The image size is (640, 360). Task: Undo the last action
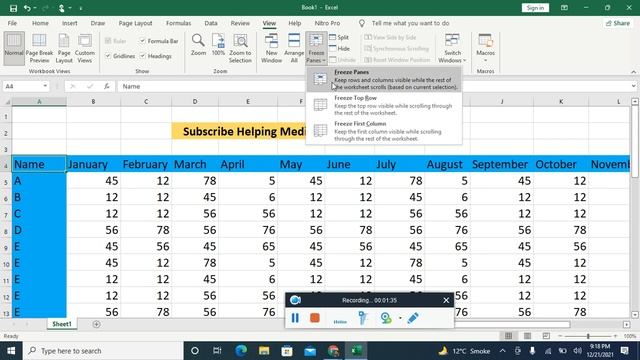click(27, 8)
